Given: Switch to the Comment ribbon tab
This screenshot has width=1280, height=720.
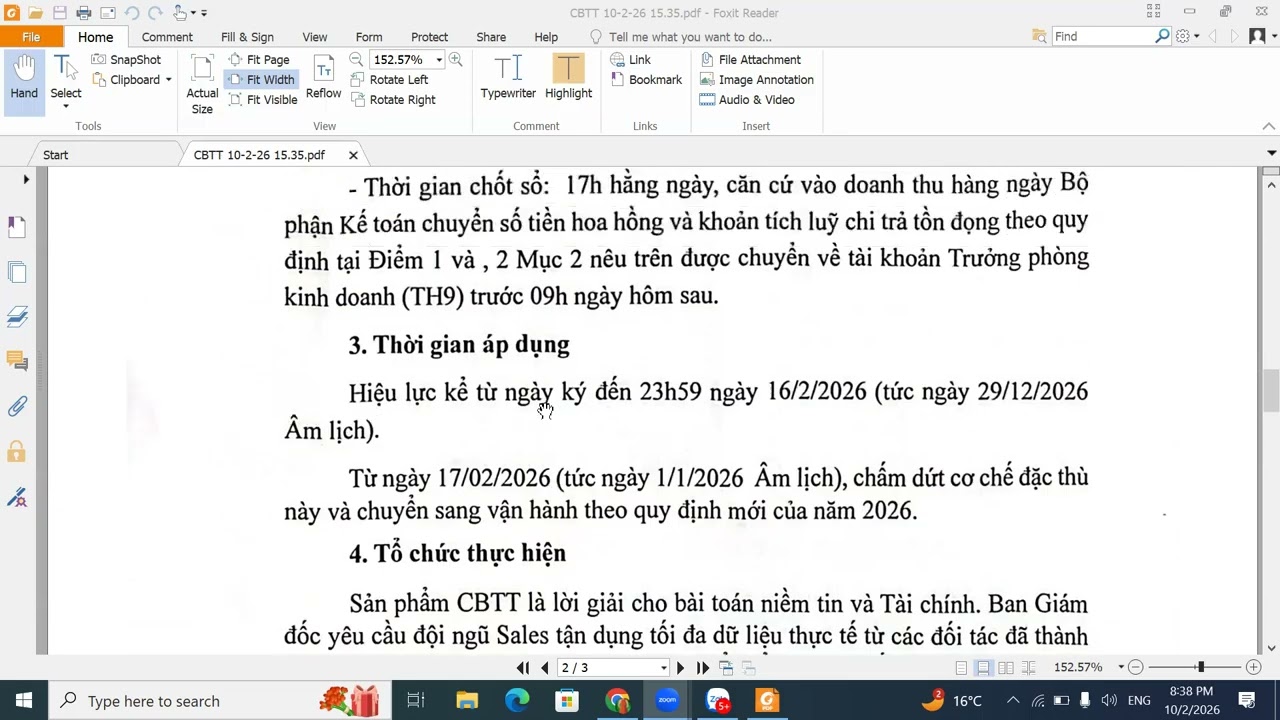Looking at the screenshot, I should 167,37.
